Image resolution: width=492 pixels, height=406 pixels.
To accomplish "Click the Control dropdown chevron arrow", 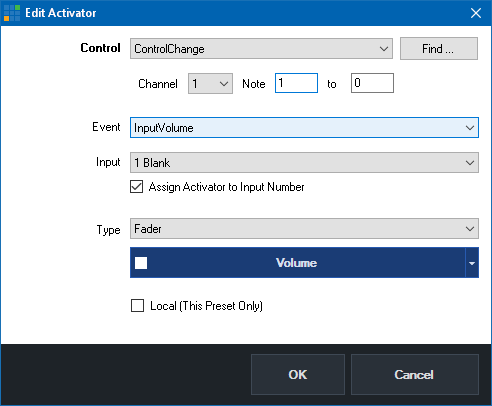I will pos(384,49).
